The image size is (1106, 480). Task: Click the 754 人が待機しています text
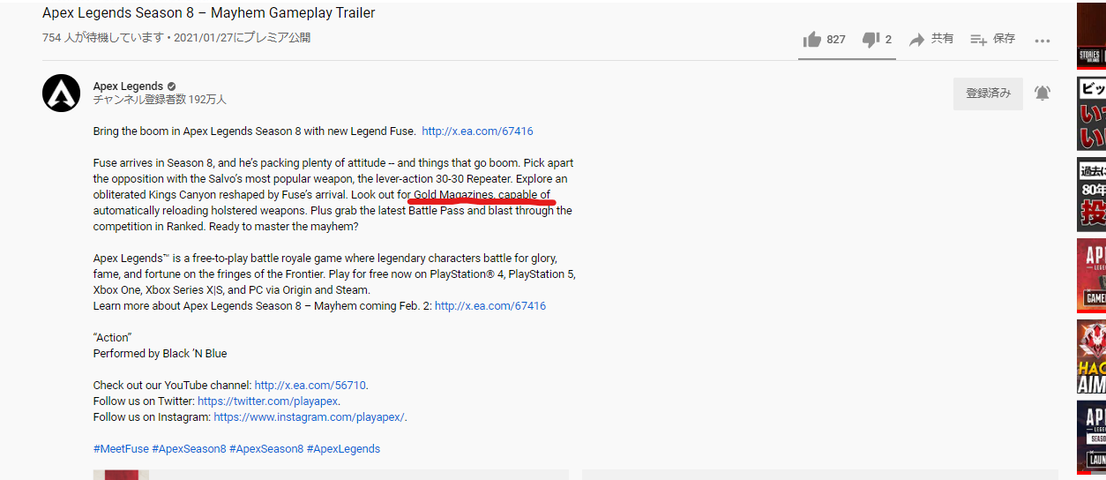(101, 38)
